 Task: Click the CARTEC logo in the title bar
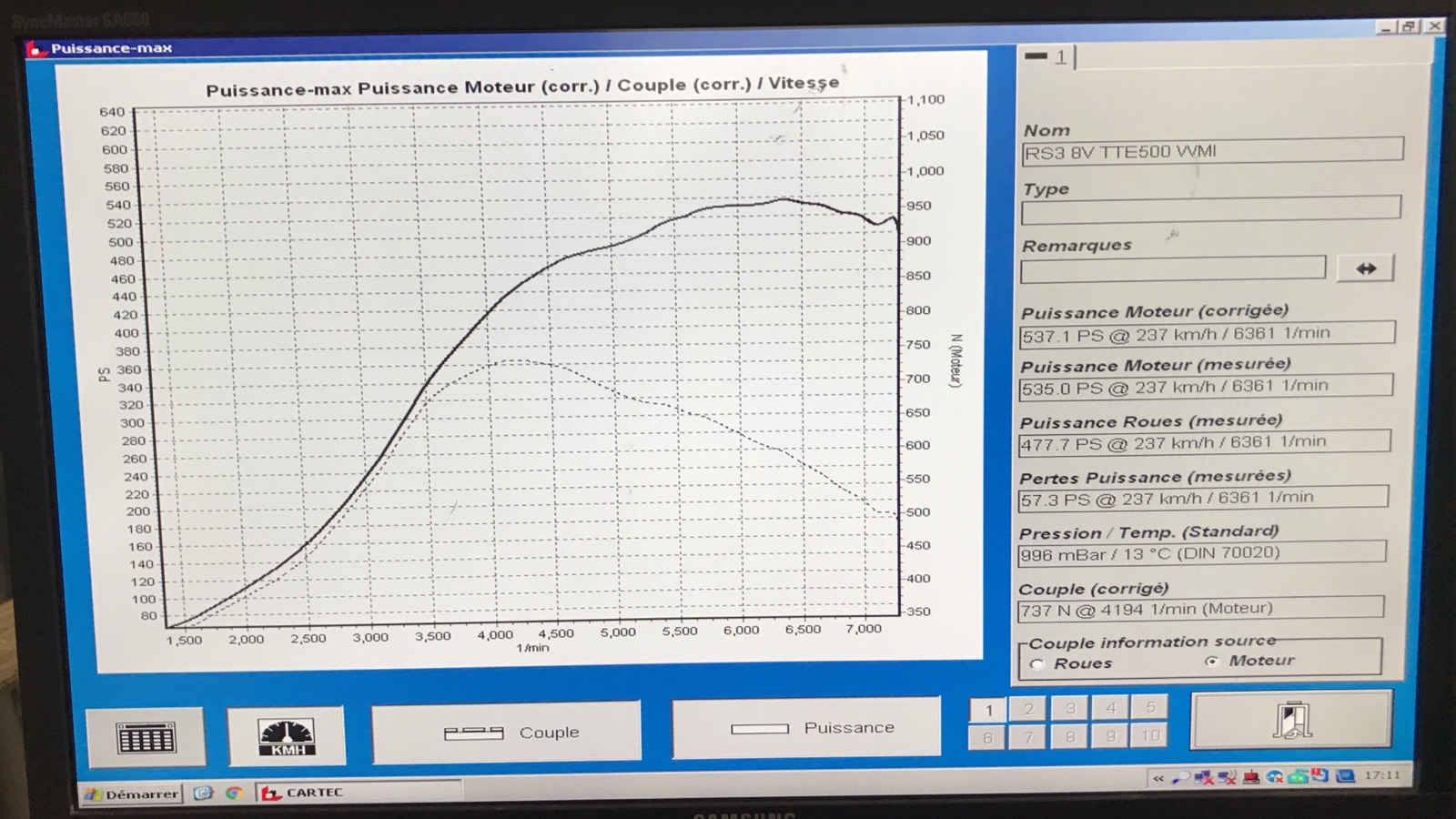(x=36, y=48)
